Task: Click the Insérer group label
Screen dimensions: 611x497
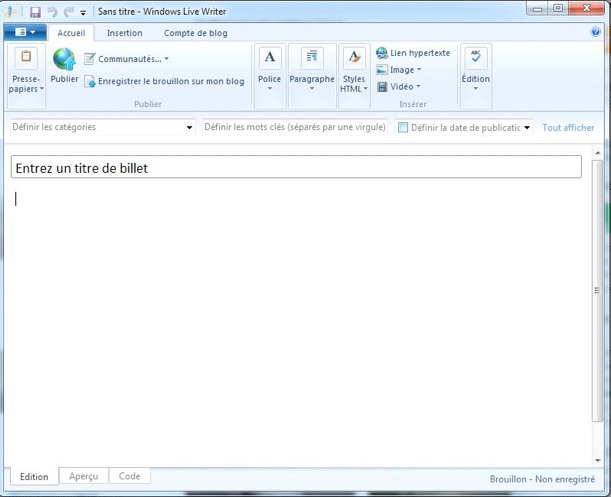Action: [413, 104]
